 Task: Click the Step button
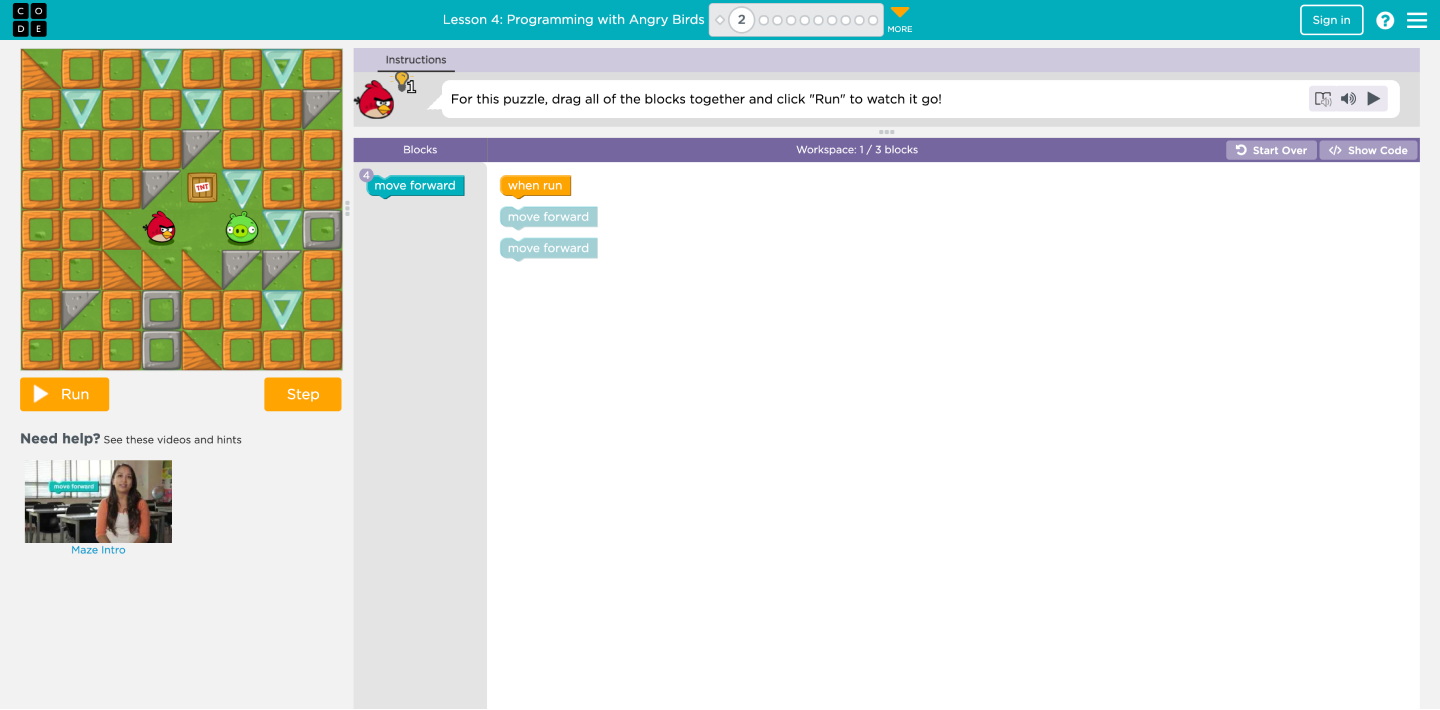[303, 394]
